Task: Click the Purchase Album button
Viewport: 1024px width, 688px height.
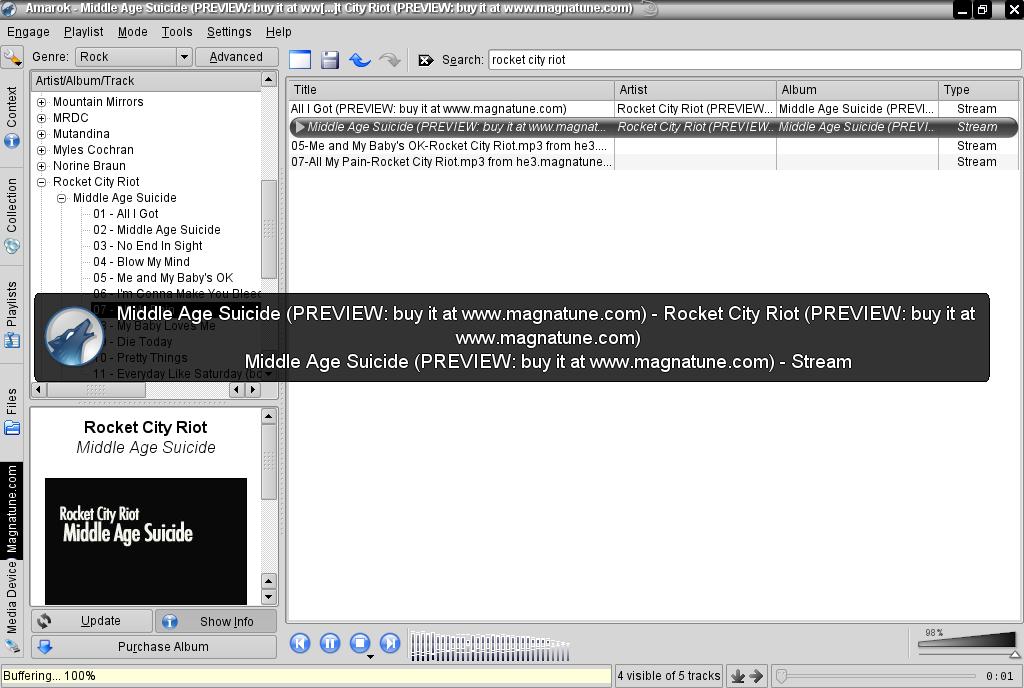Action: pos(154,647)
